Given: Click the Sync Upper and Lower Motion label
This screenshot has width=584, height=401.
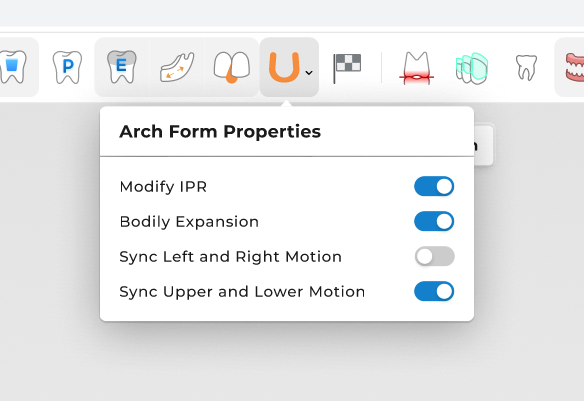Looking at the screenshot, I should point(242,292).
